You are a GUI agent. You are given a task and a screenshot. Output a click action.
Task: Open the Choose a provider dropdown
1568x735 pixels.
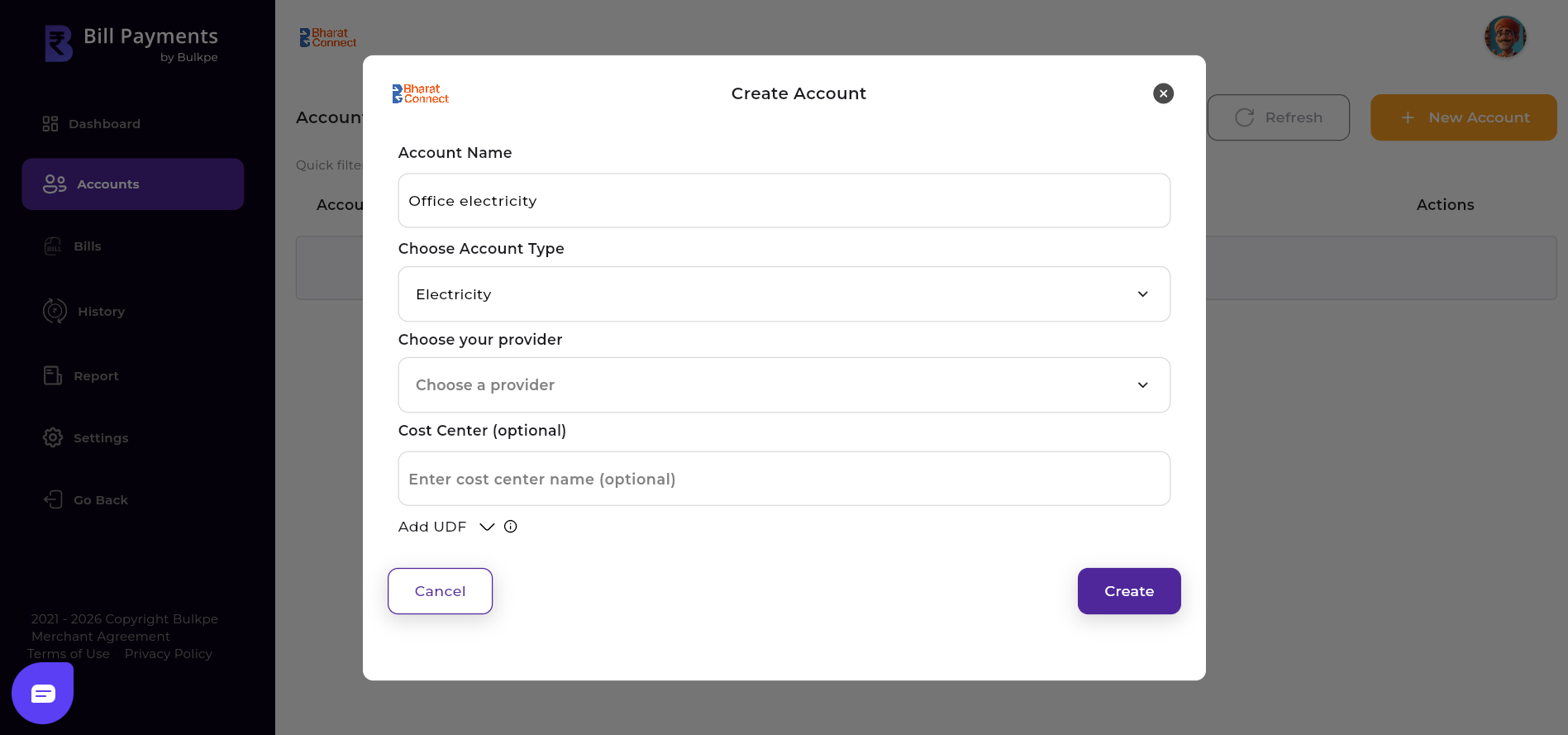[784, 385]
